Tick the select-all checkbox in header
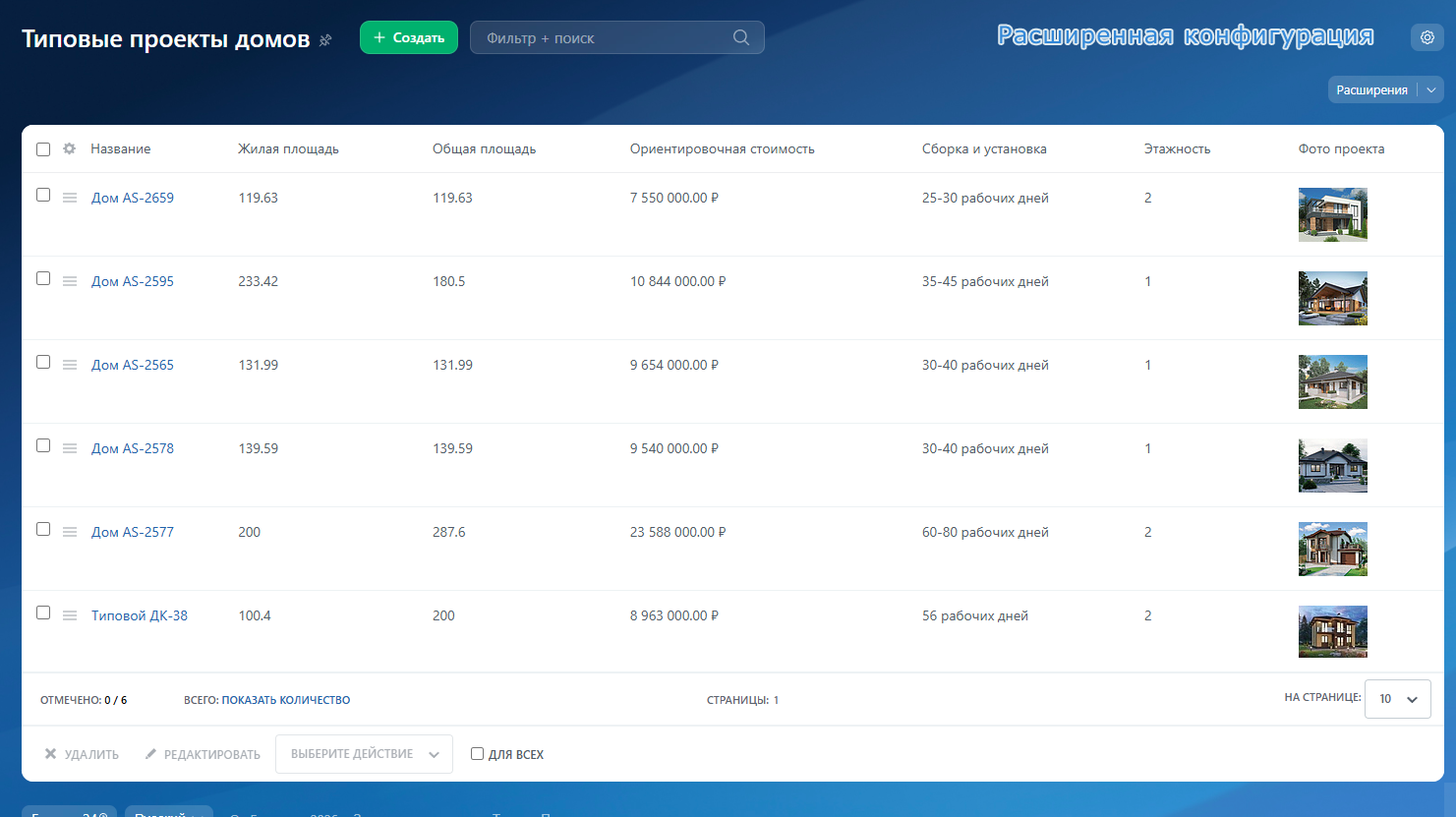This screenshot has height=817, width=1456. point(43,149)
